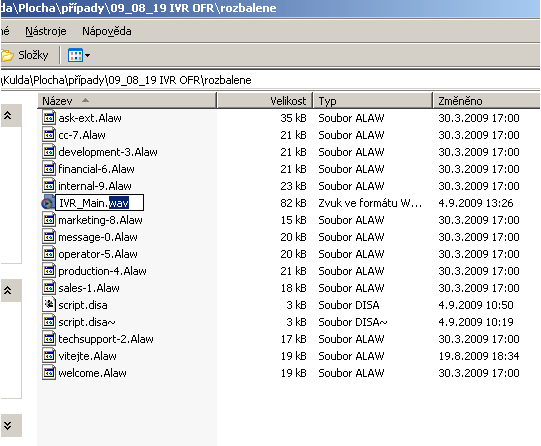Click the IVR_Main.wav media file icon
The image size is (541, 446).
click(48, 203)
